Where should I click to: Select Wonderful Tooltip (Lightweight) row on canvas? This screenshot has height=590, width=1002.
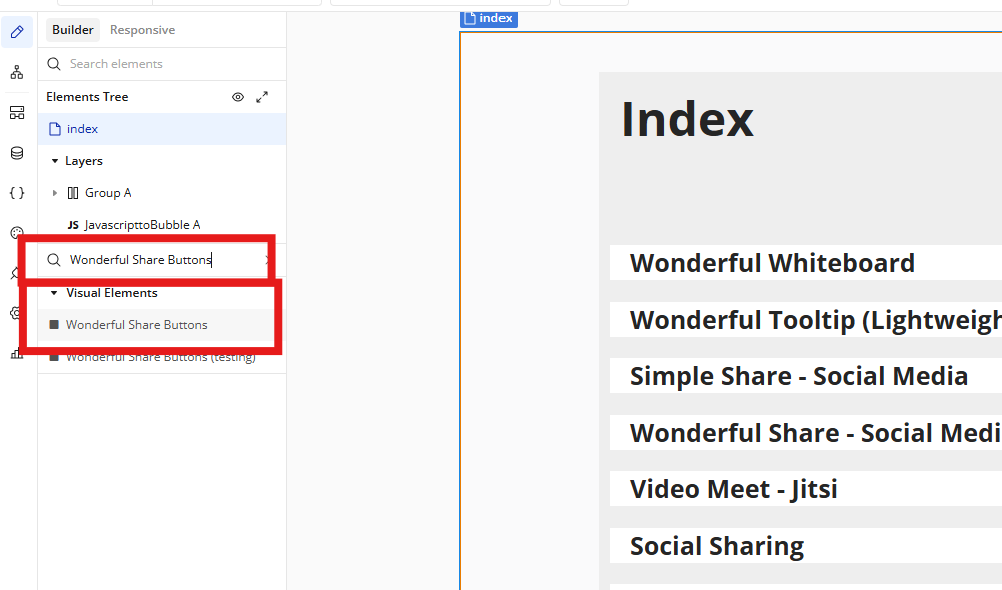(x=806, y=320)
